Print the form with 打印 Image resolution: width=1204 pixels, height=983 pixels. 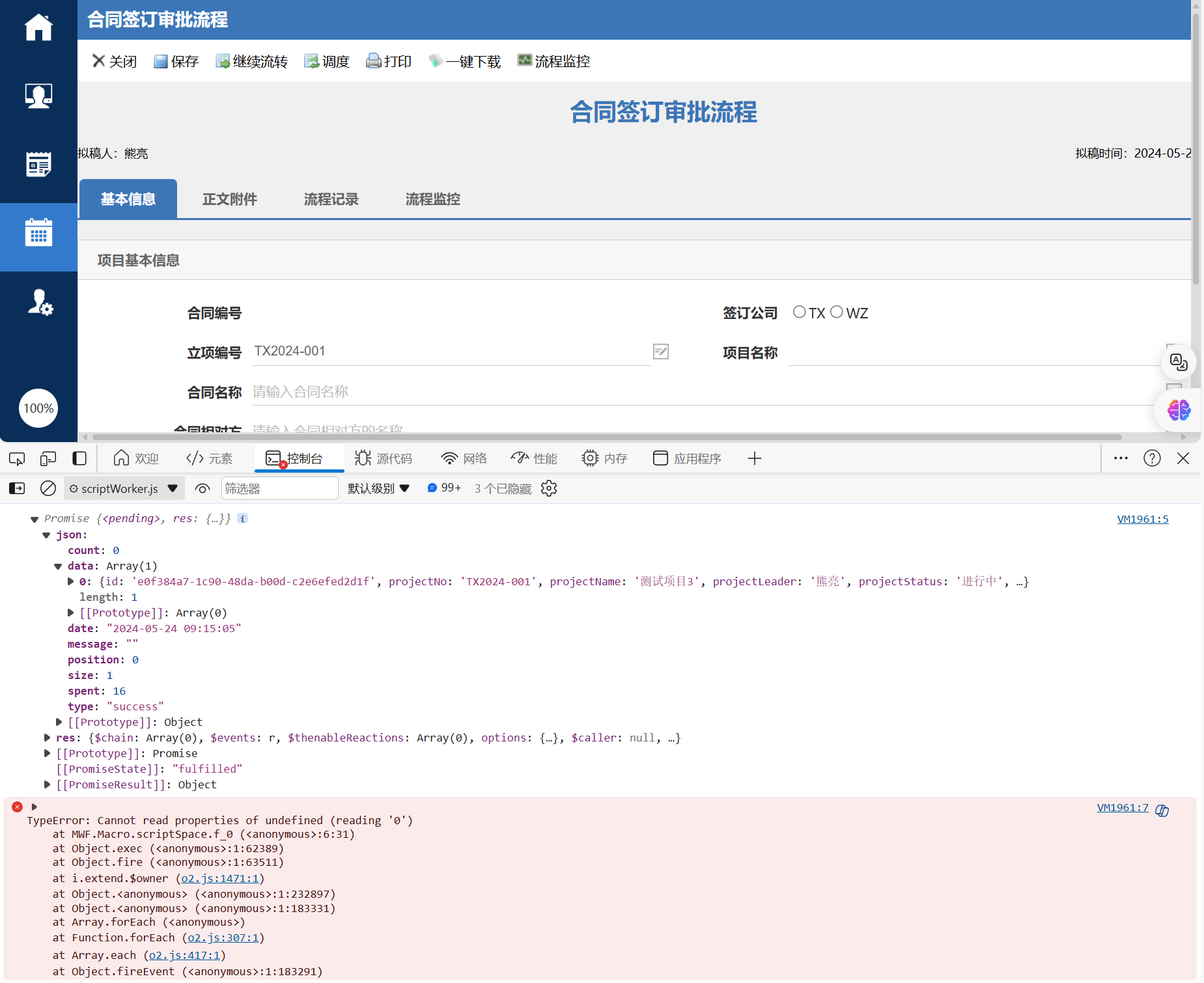(x=389, y=61)
